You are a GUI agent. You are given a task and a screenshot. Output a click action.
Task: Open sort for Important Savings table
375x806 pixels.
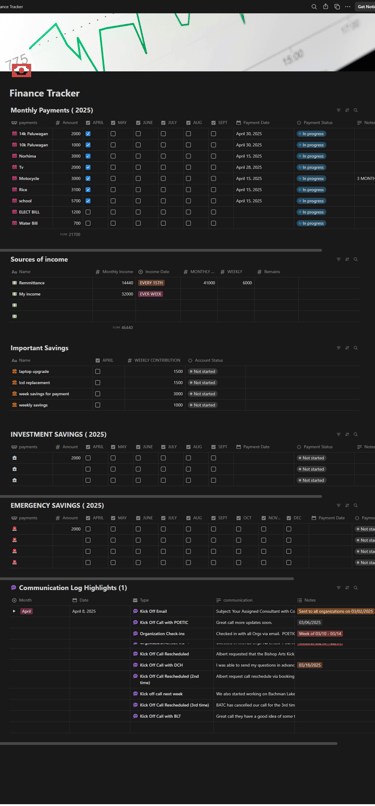(347, 348)
